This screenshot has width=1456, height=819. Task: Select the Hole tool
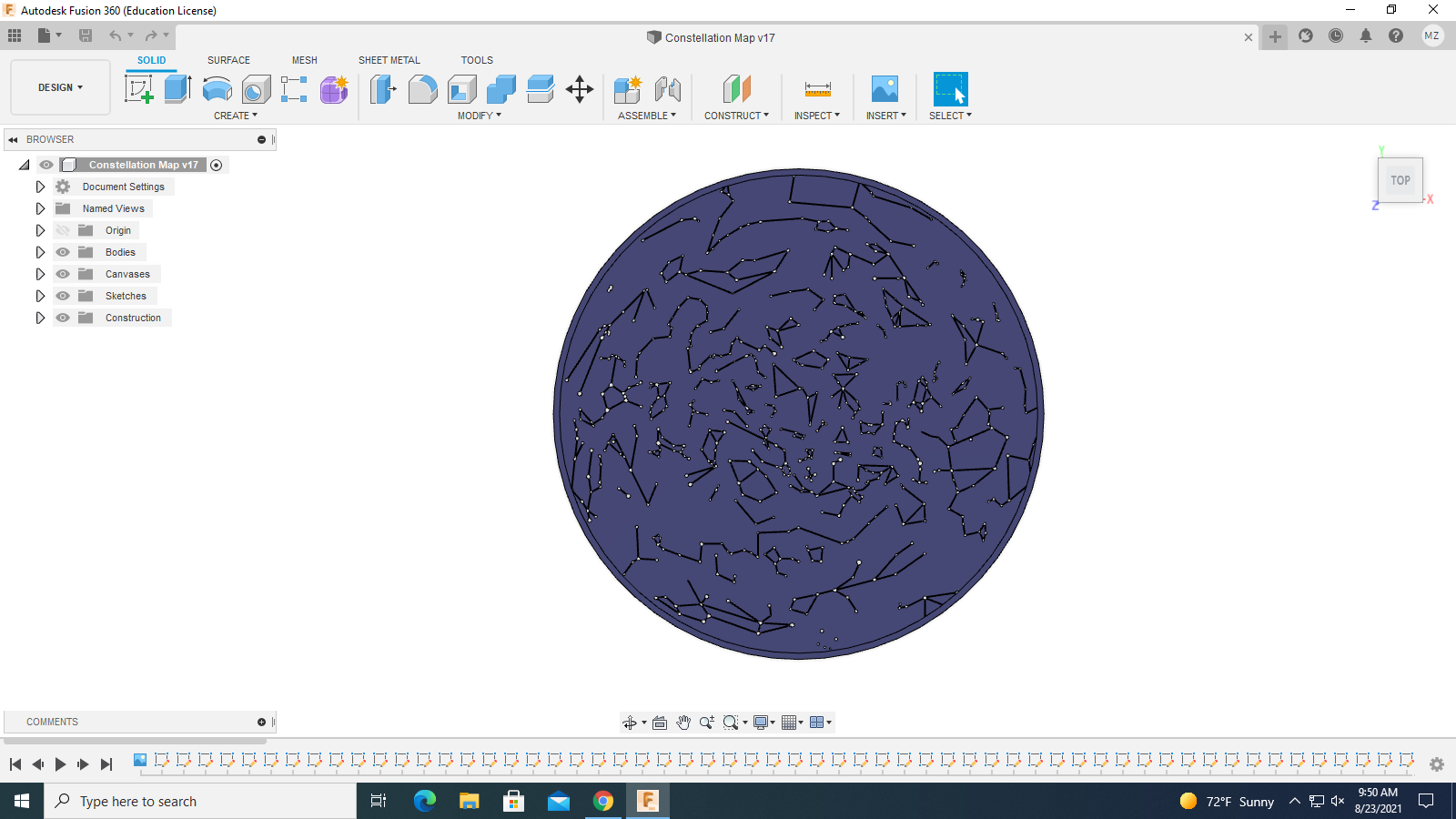pyautogui.click(x=256, y=88)
